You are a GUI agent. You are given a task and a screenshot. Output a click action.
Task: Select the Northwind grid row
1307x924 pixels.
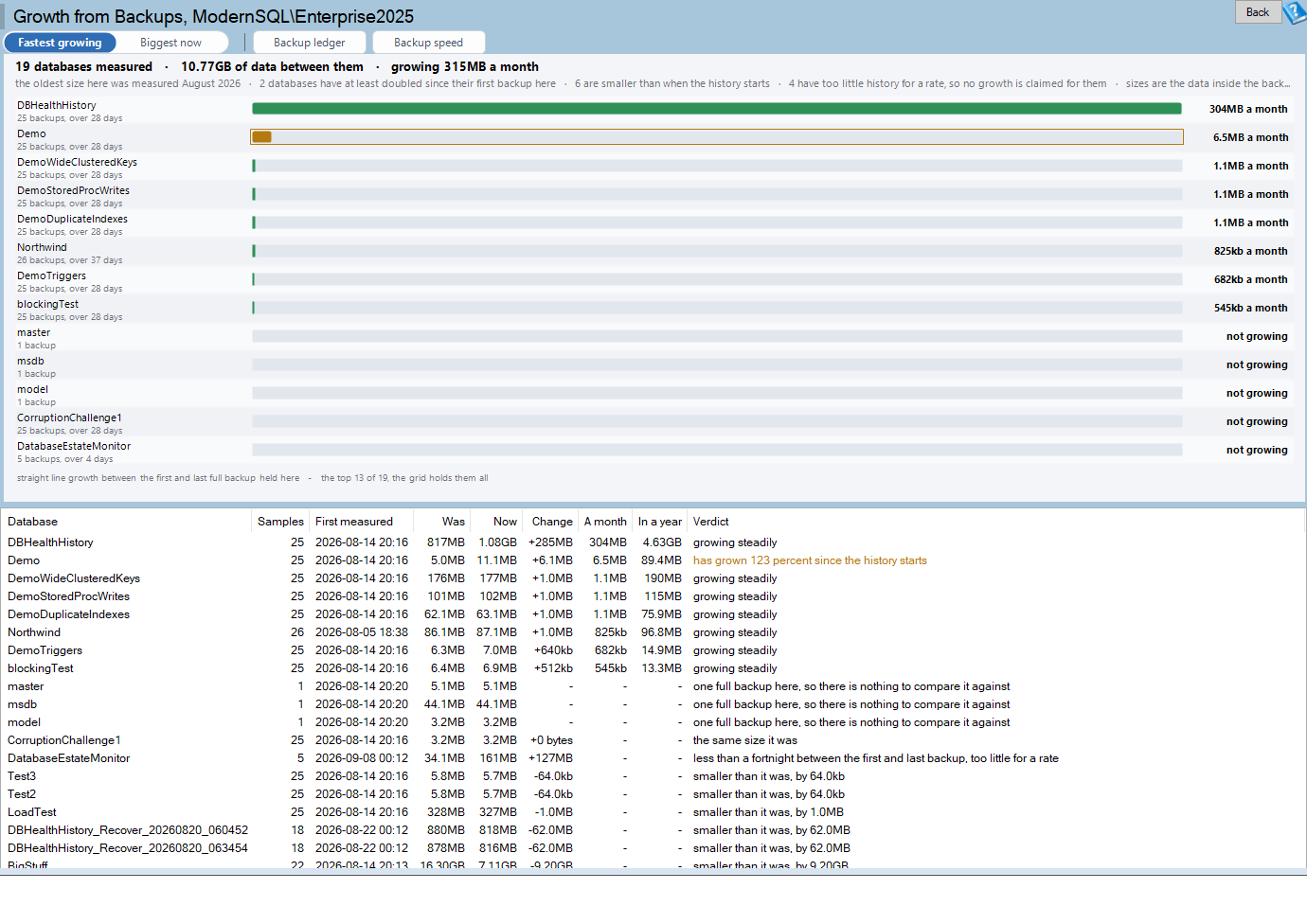[653, 632]
